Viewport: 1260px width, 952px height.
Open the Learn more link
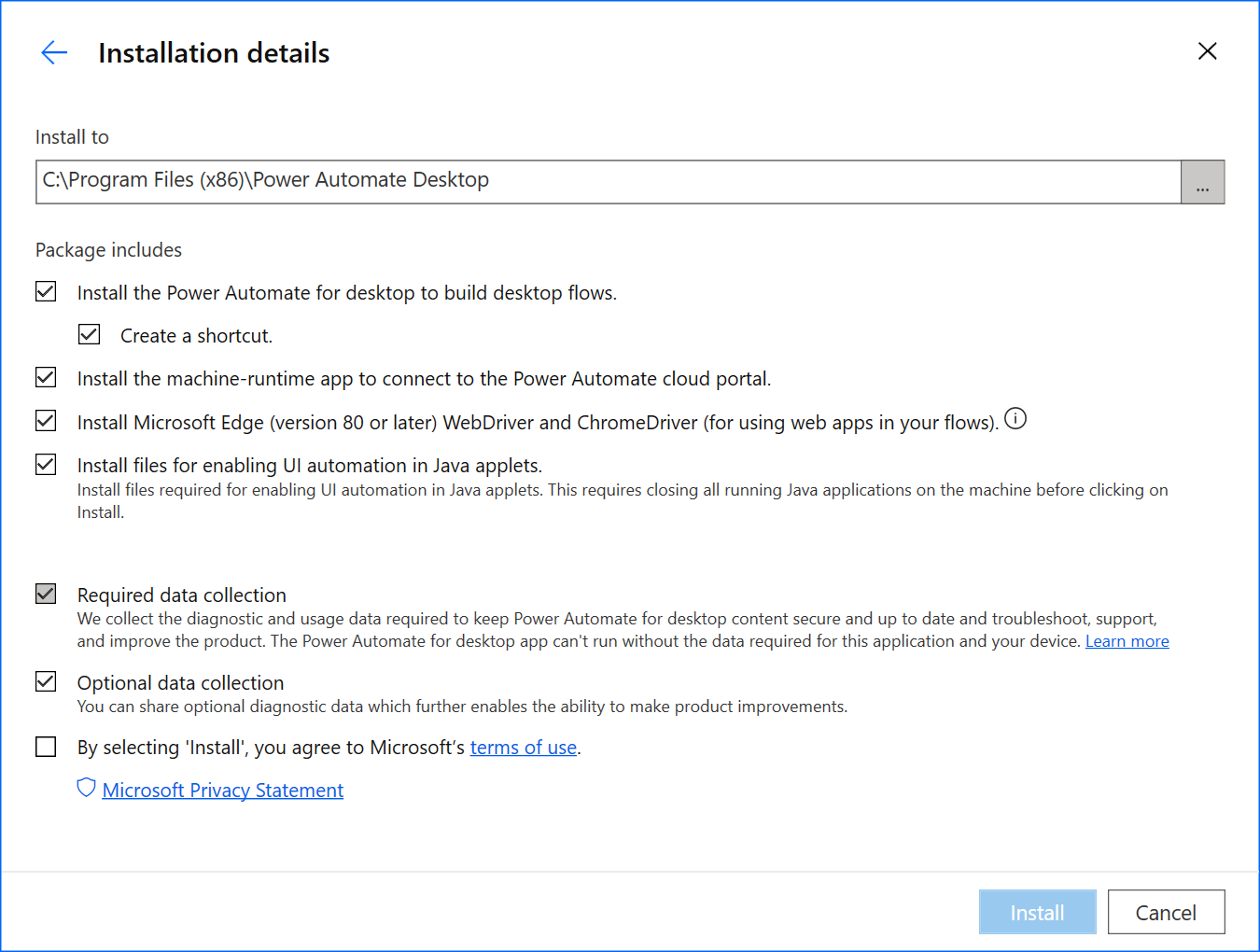1127,641
